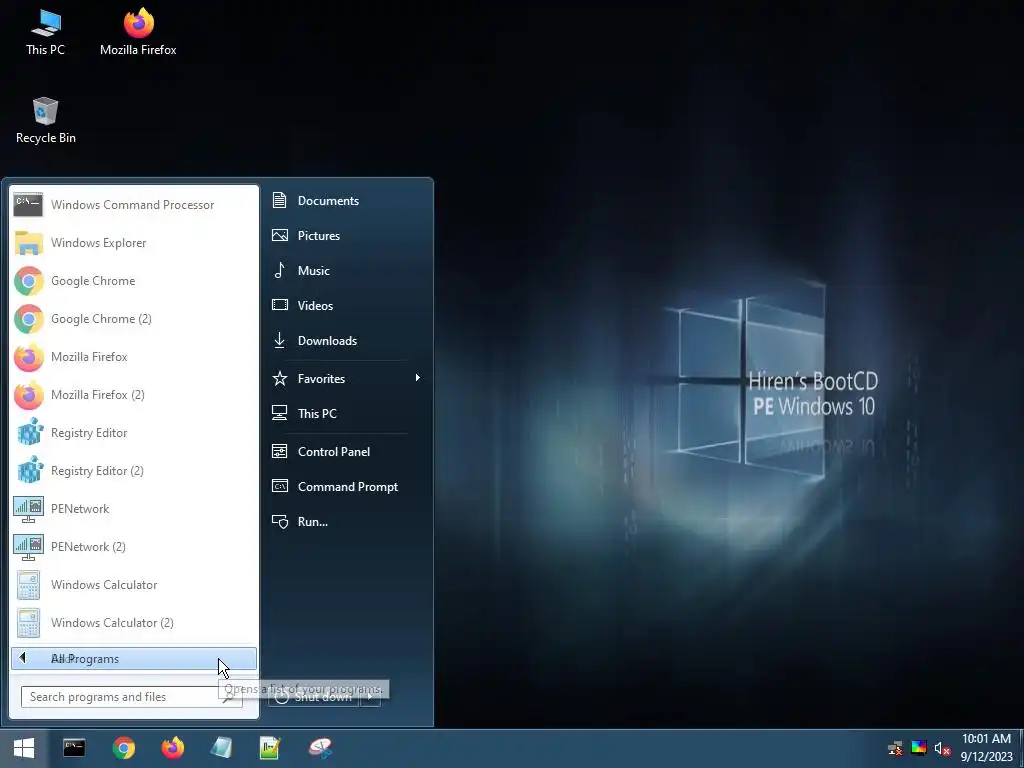Open Videos folder in start menu
The width and height of the screenshot is (1024, 768).
[347, 306]
